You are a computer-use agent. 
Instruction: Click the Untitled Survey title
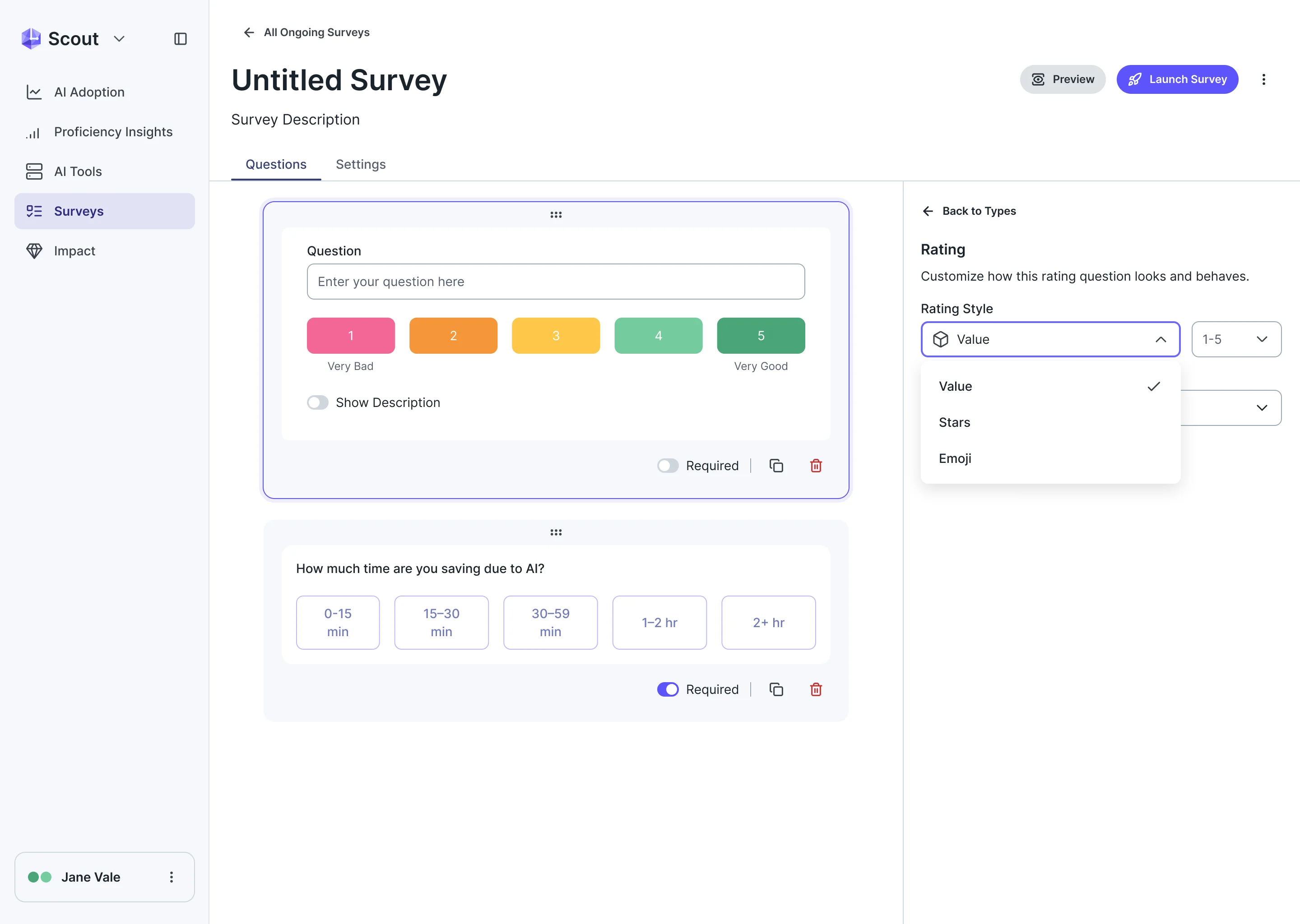coord(339,80)
